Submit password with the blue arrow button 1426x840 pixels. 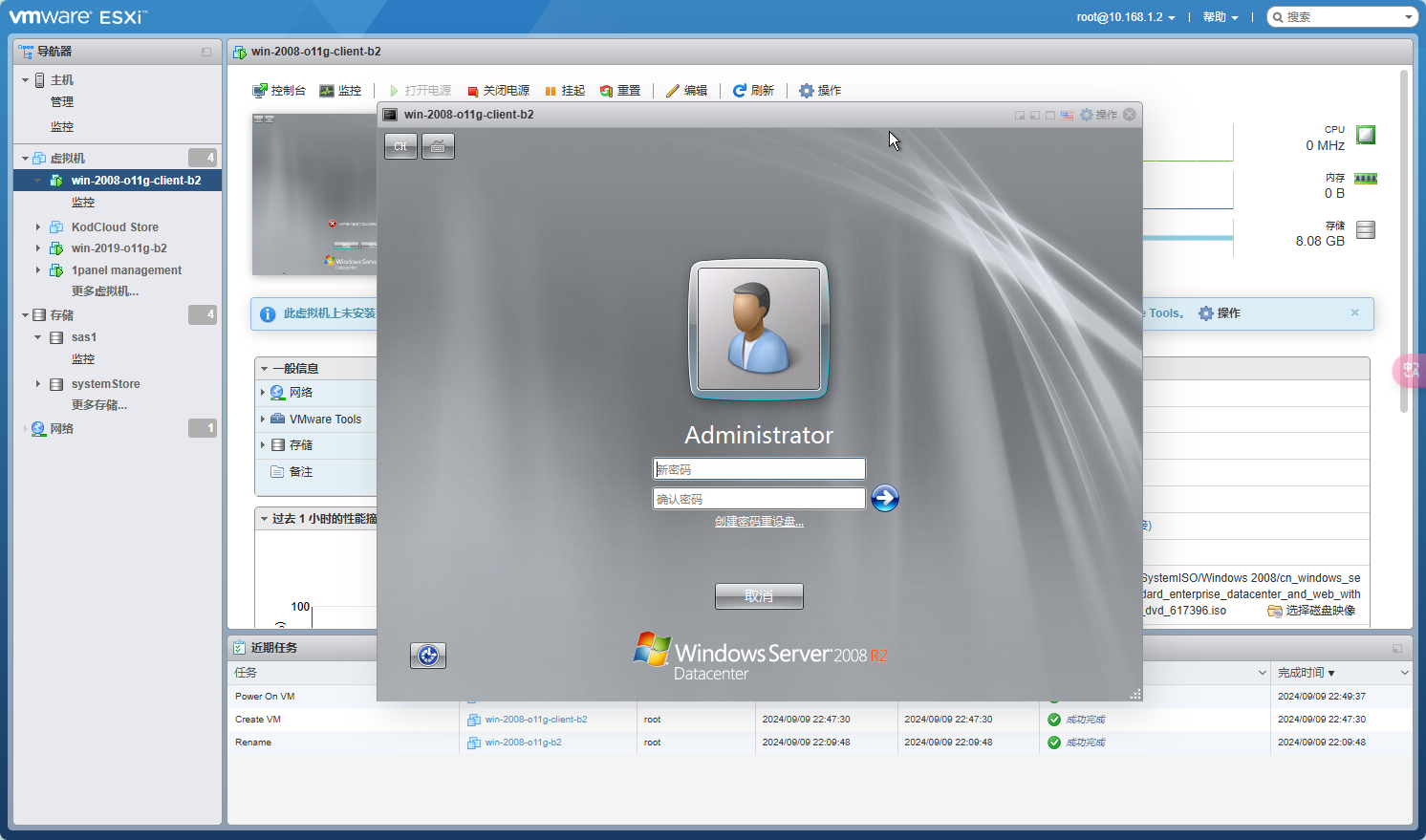click(x=885, y=498)
